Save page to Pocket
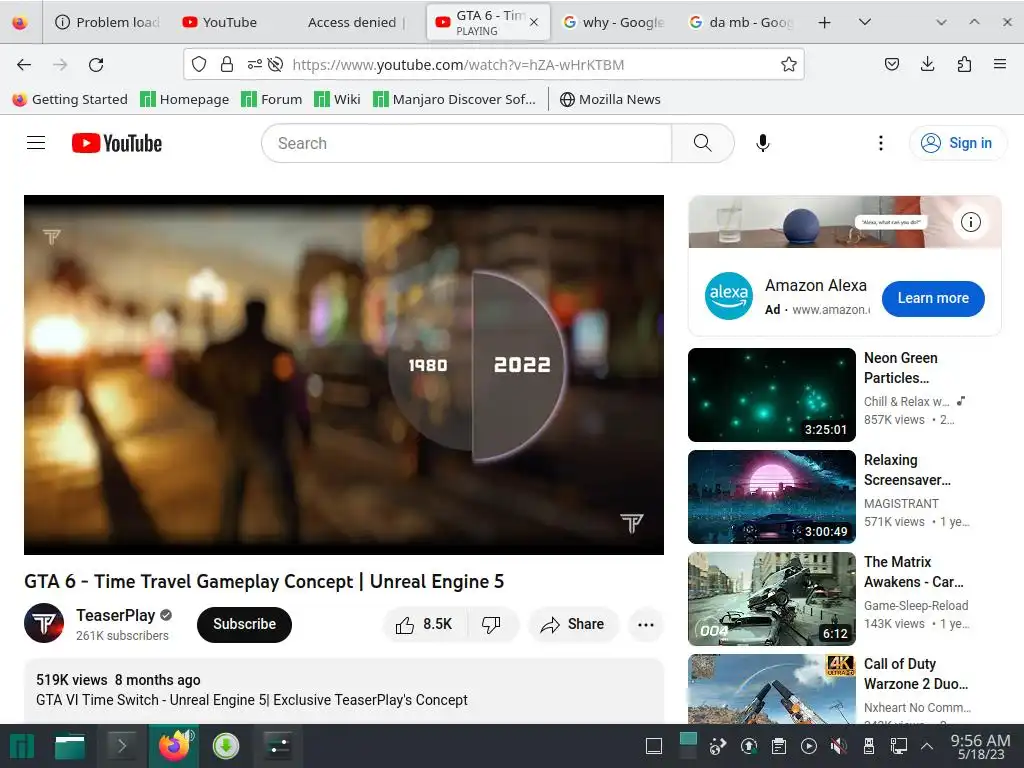Image resolution: width=1024 pixels, height=768 pixels. pyautogui.click(x=891, y=64)
